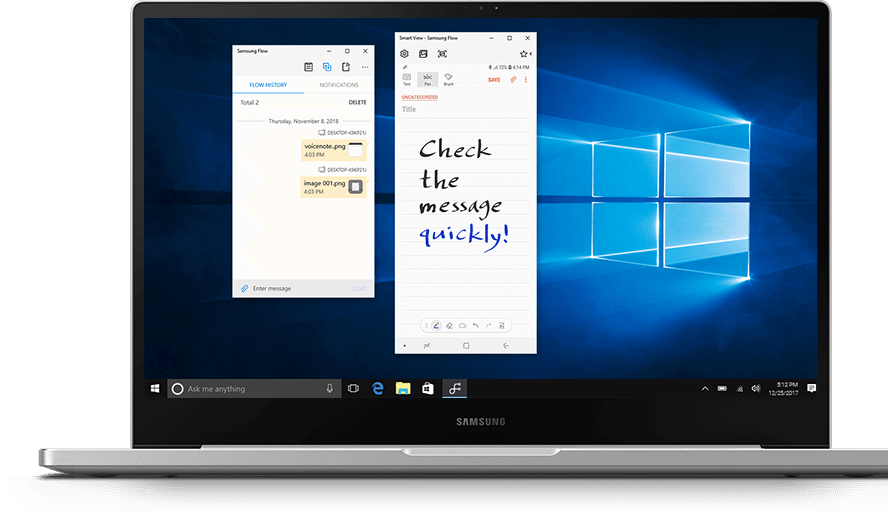Click the blue Smart View icon in Samsung Flow
The height and width of the screenshot is (517, 888).
[327, 67]
